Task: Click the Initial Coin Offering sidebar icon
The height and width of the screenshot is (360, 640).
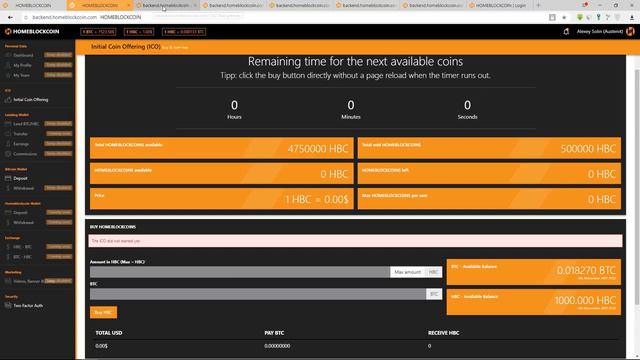Action: 8,100
